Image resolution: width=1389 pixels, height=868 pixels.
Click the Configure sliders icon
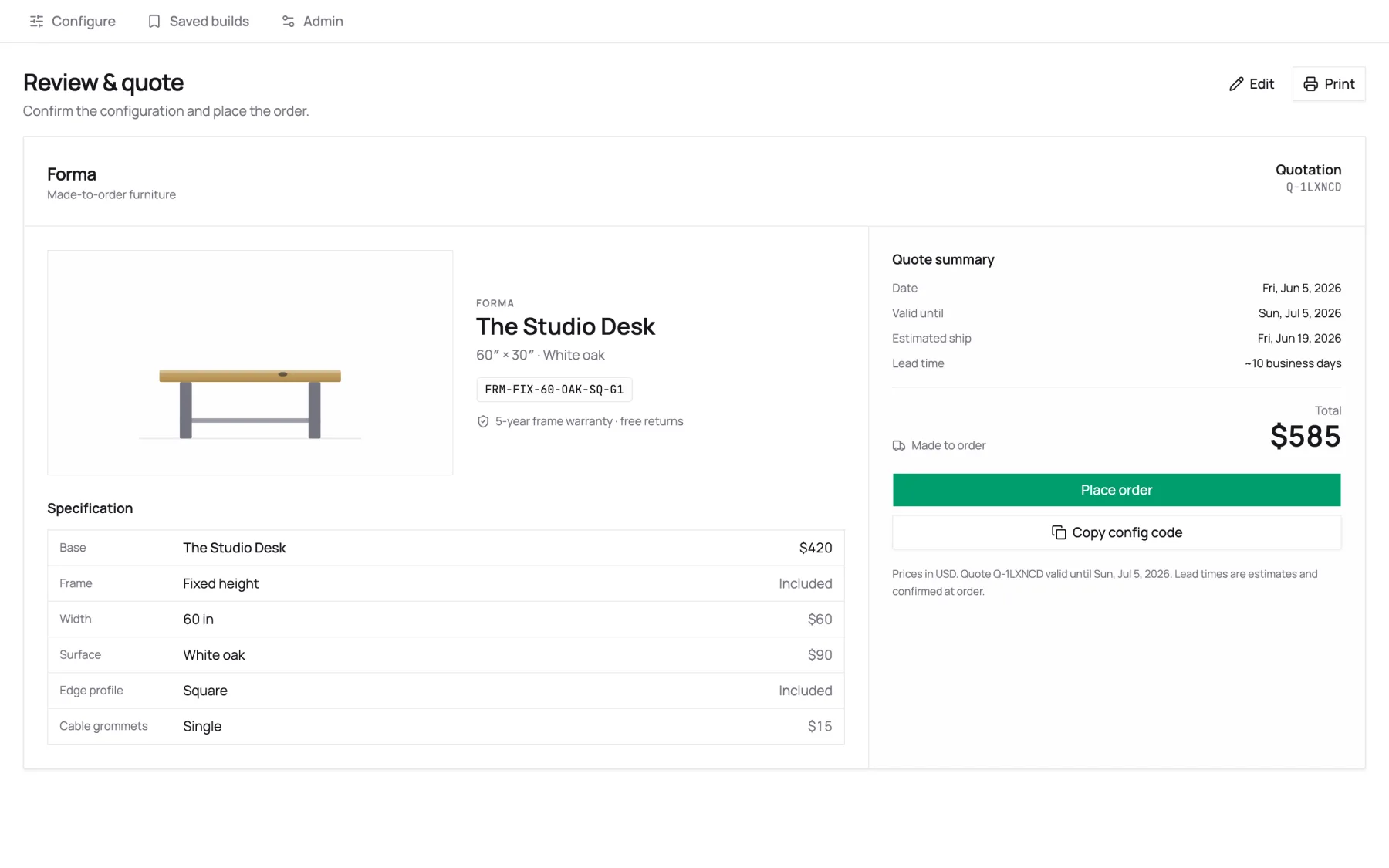click(x=36, y=22)
